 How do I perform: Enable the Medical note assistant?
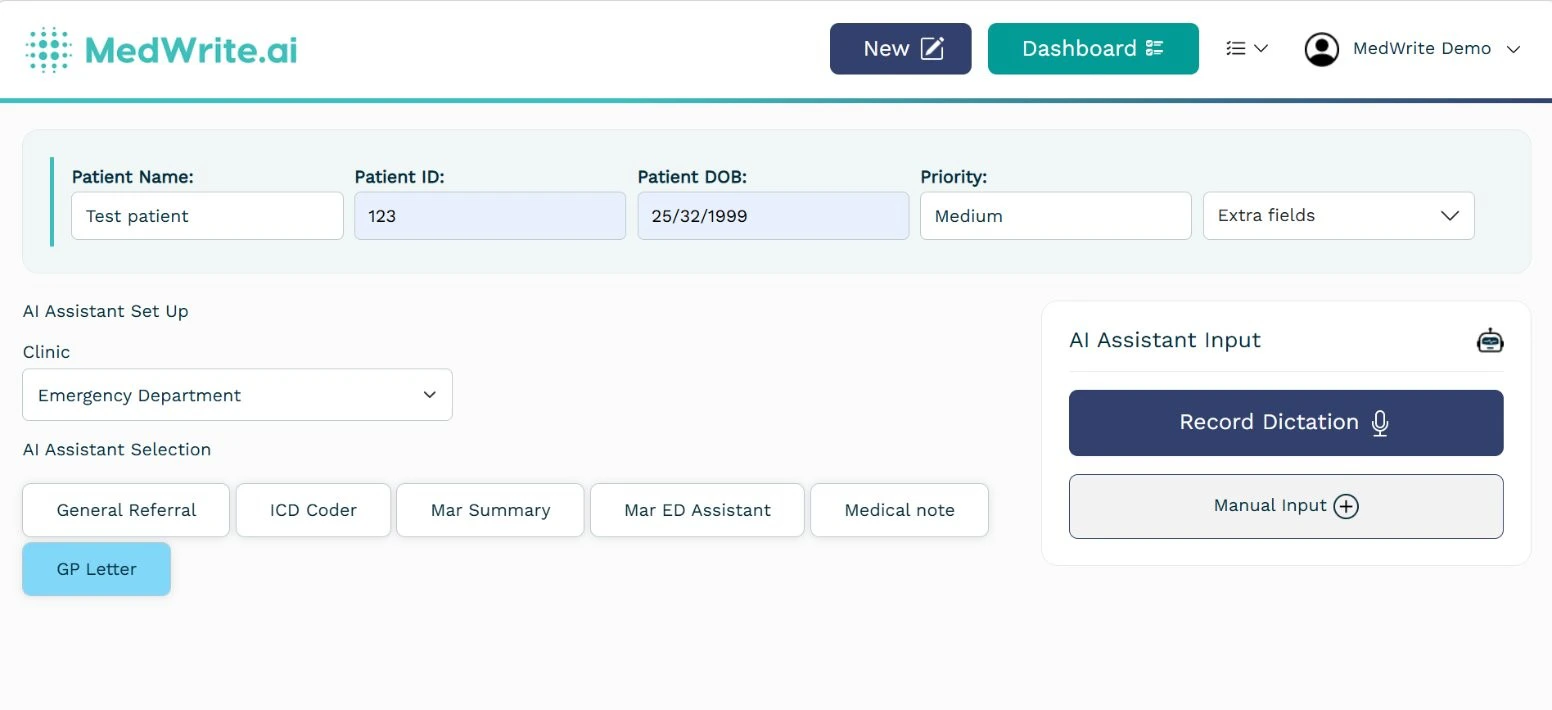pos(899,510)
